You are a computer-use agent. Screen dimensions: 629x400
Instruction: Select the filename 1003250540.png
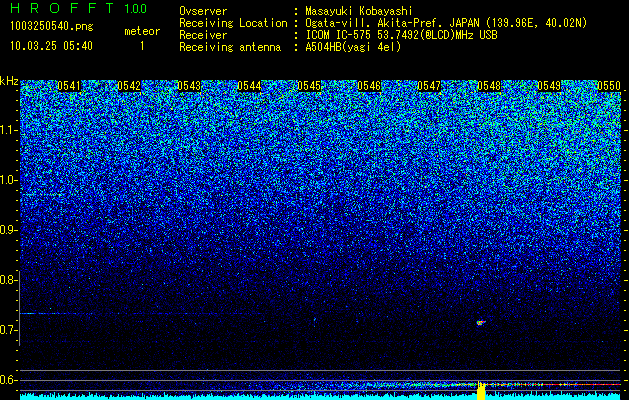[x=52, y=27]
